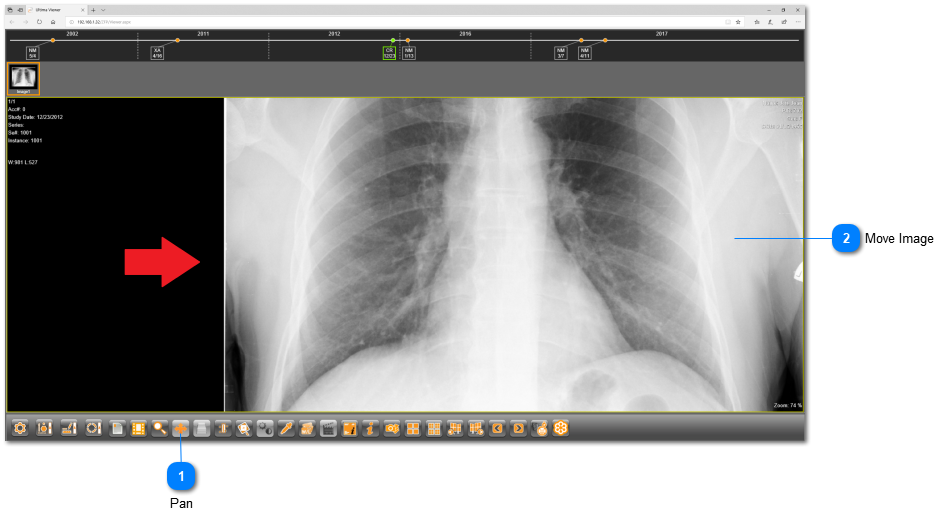Select the XA 4/16 study marker in 2011
The width and height of the screenshot is (950, 527).
click(158, 53)
